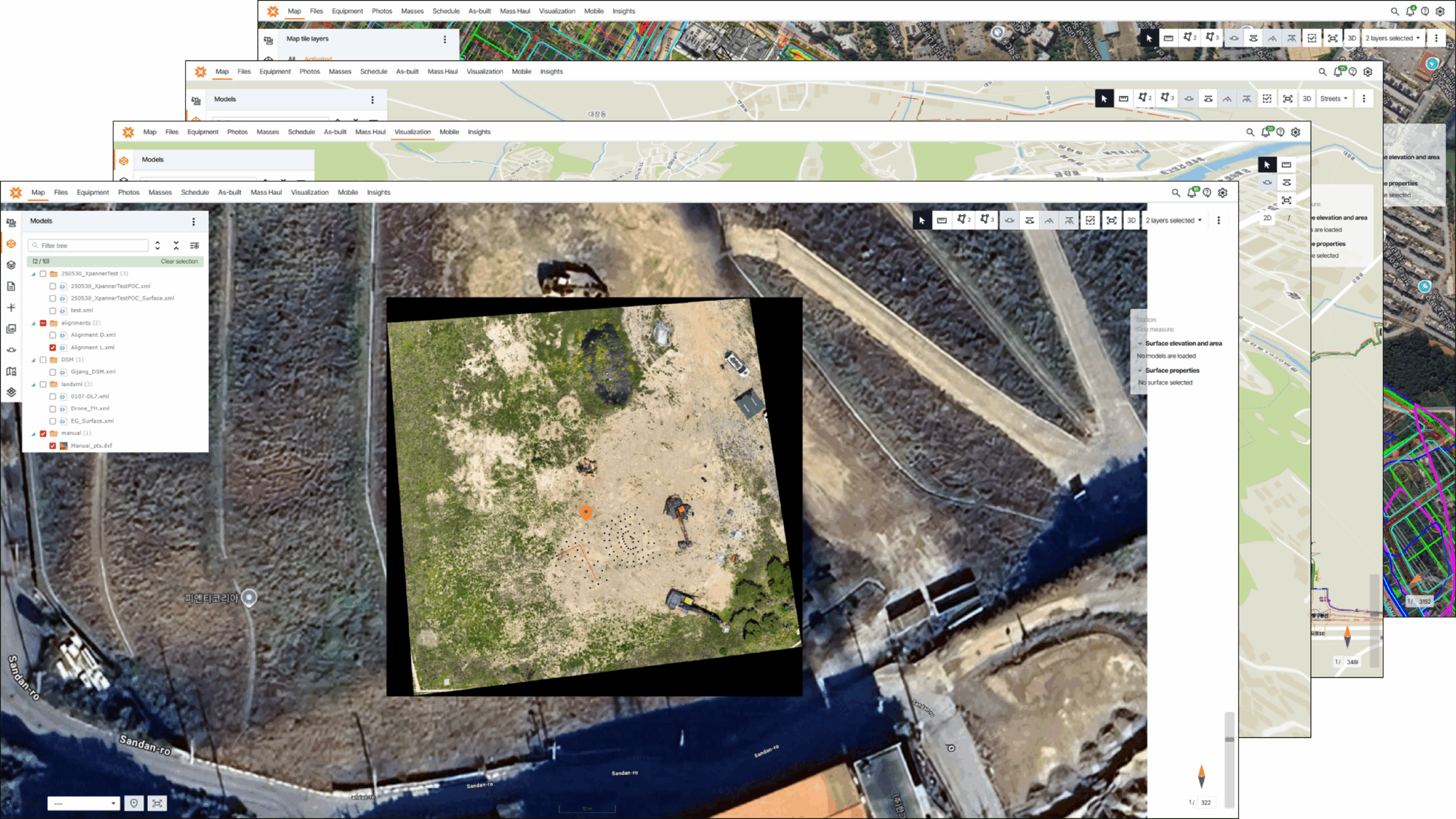Uncheck the Manual_pts.dxf checkbox

[x=53, y=446]
